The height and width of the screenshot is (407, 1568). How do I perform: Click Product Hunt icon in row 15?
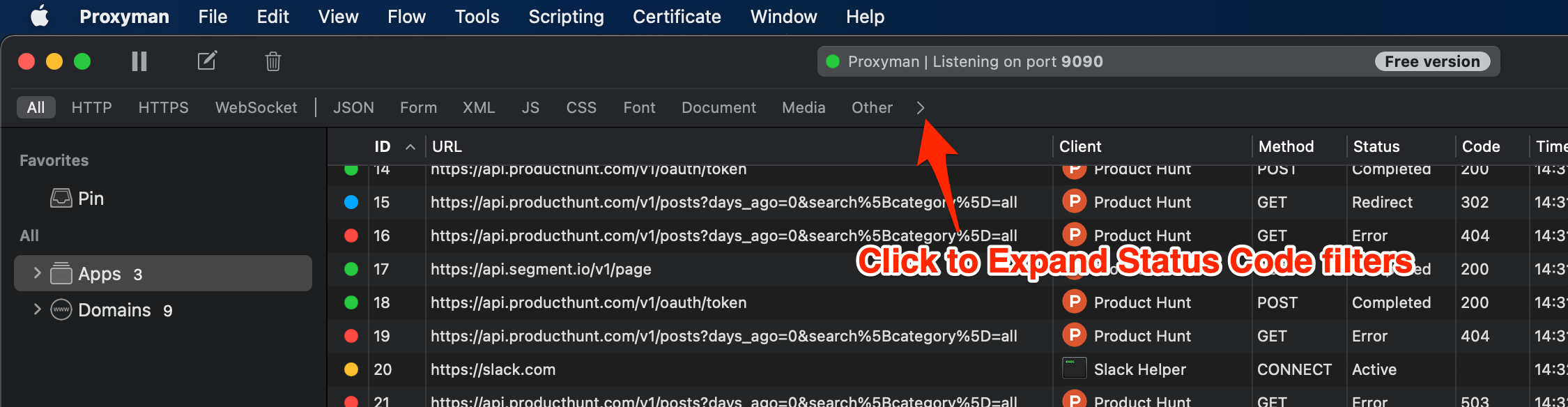tap(1075, 201)
